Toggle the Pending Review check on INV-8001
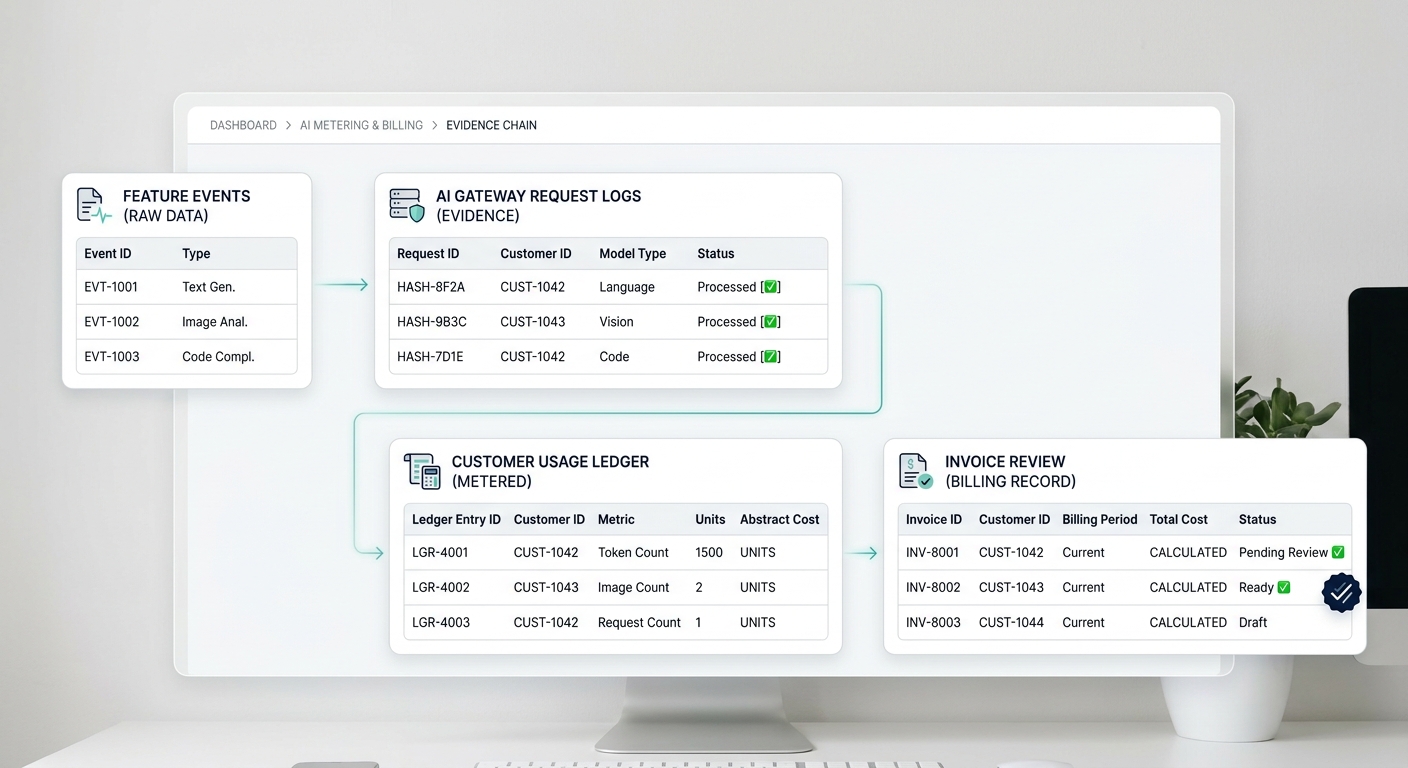The width and height of the screenshot is (1408, 768). pyautogui.click(x=1338, y=552)
